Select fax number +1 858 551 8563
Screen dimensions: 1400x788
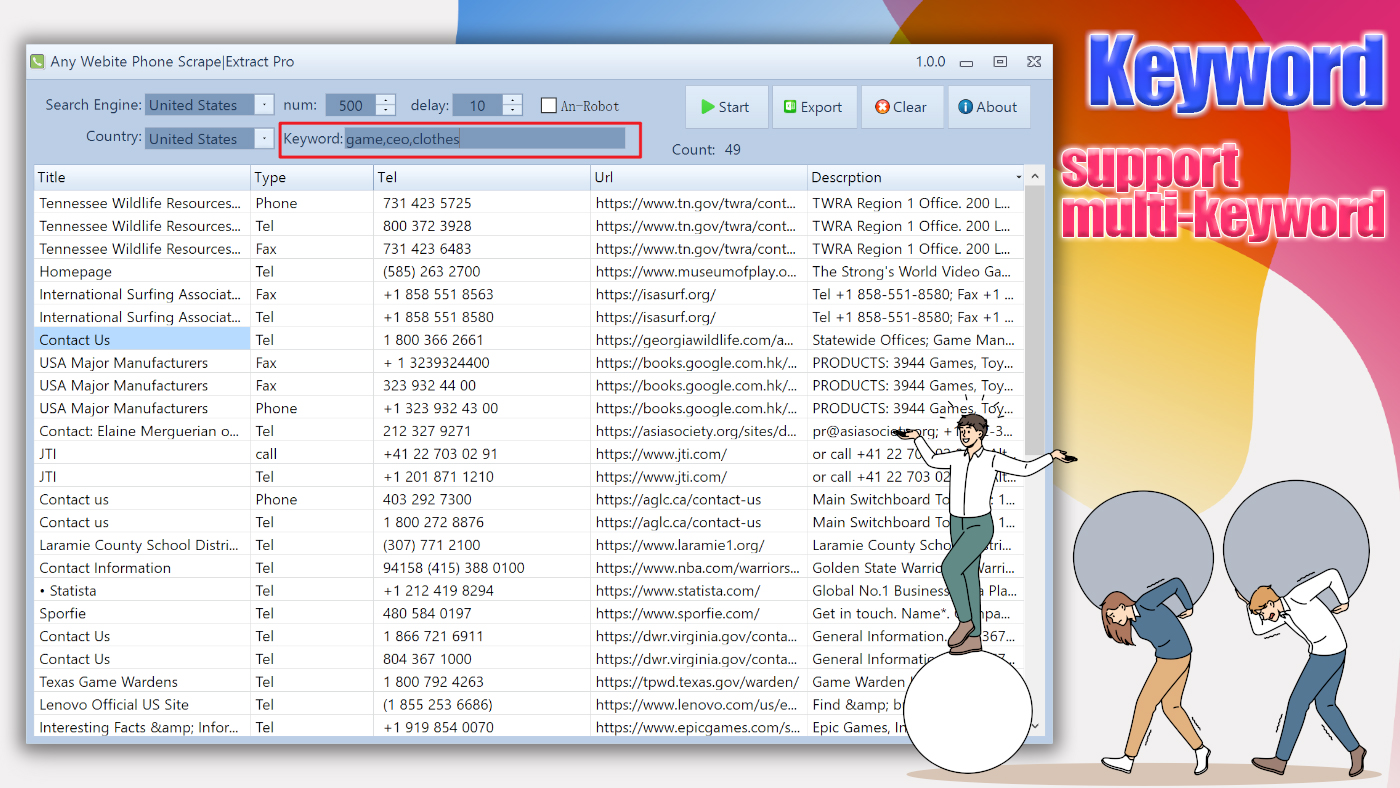pos(438,294)
